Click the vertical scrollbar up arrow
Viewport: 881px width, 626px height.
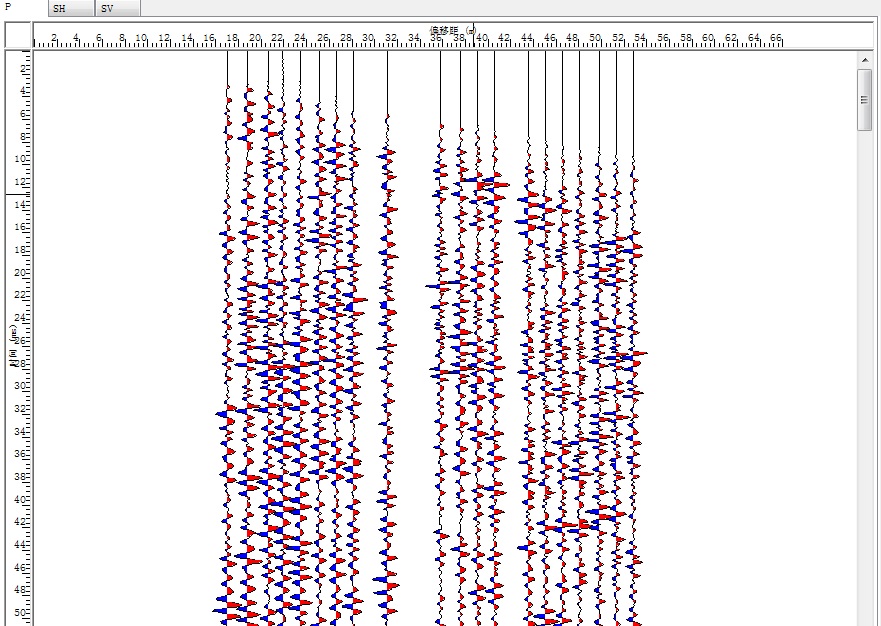[x=865, y=61]
